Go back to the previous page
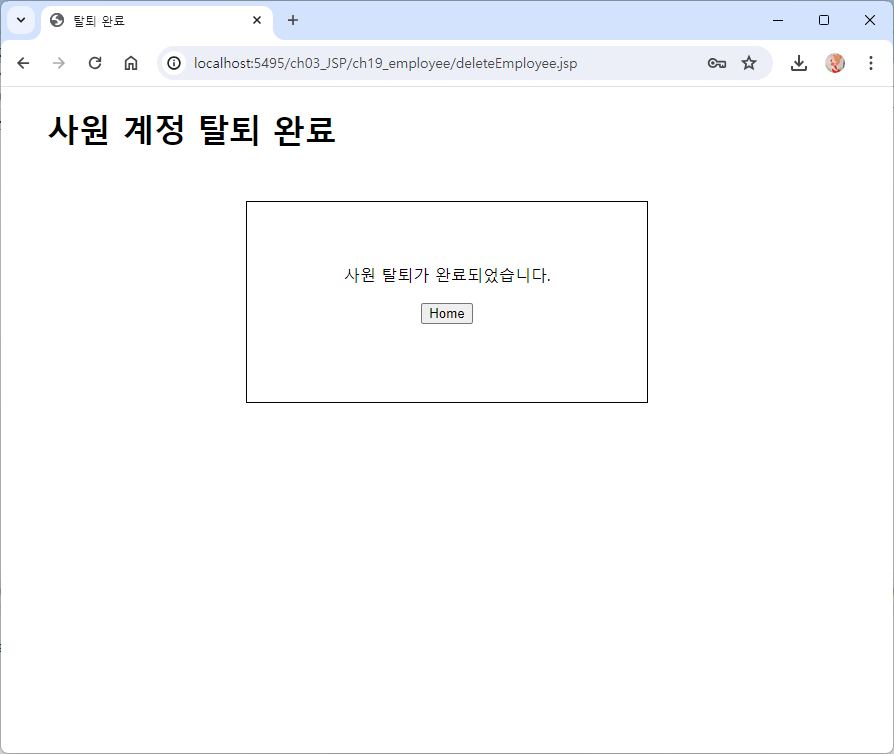 tap(23, 63)
